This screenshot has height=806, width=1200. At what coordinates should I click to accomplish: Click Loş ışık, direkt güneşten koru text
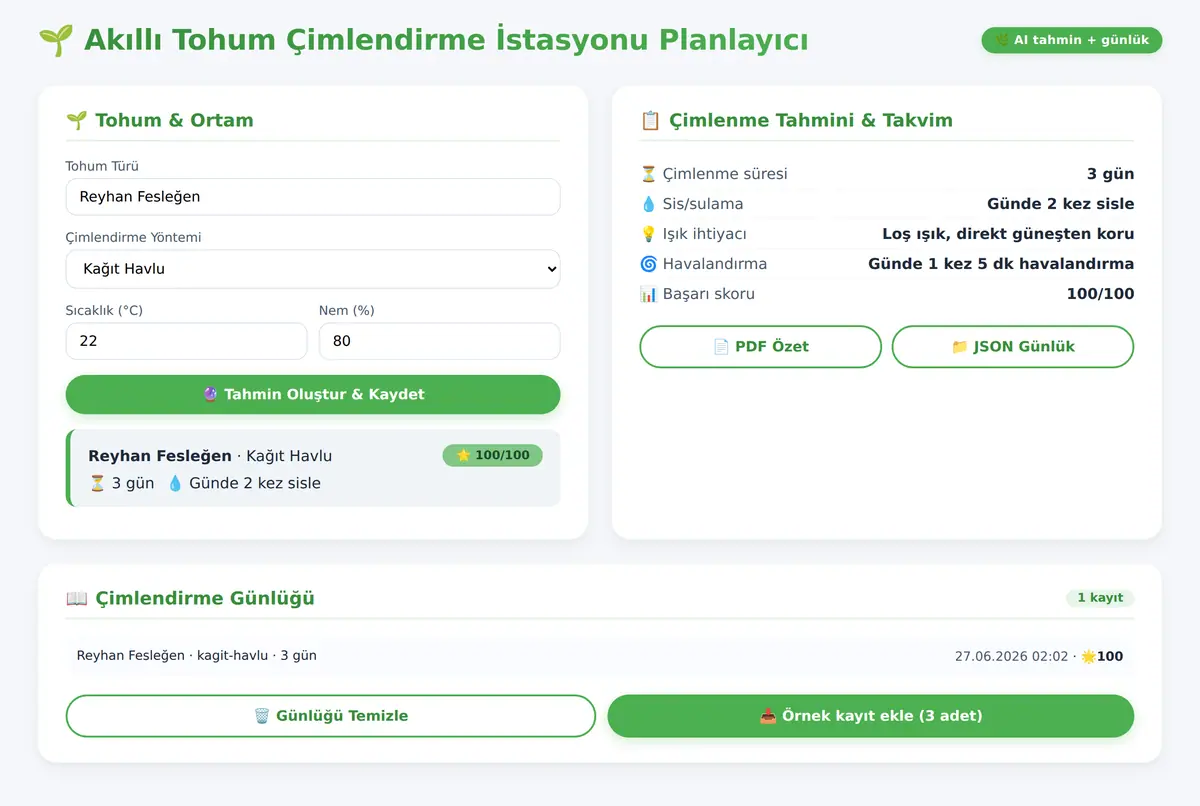pyautogui.click(x=1008, y=234)
